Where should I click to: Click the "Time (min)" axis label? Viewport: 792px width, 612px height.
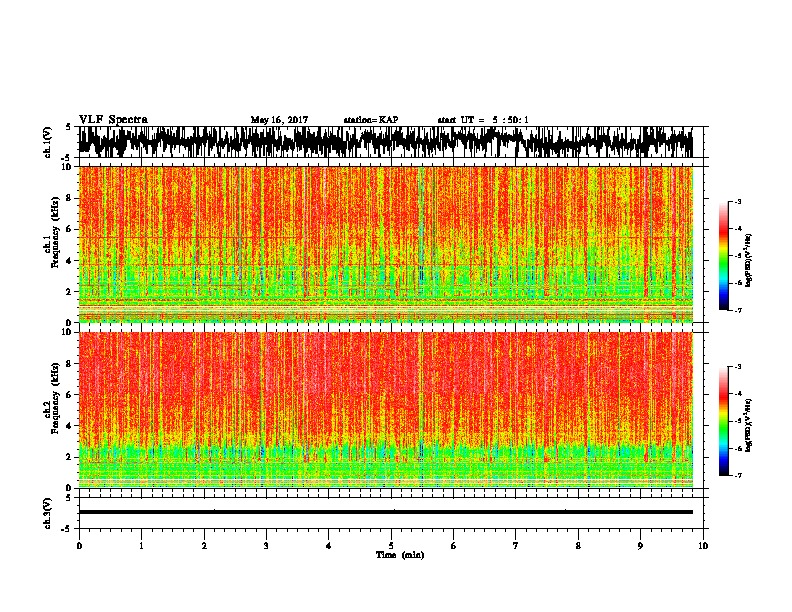pyautogui.click(x=400, y=555)
